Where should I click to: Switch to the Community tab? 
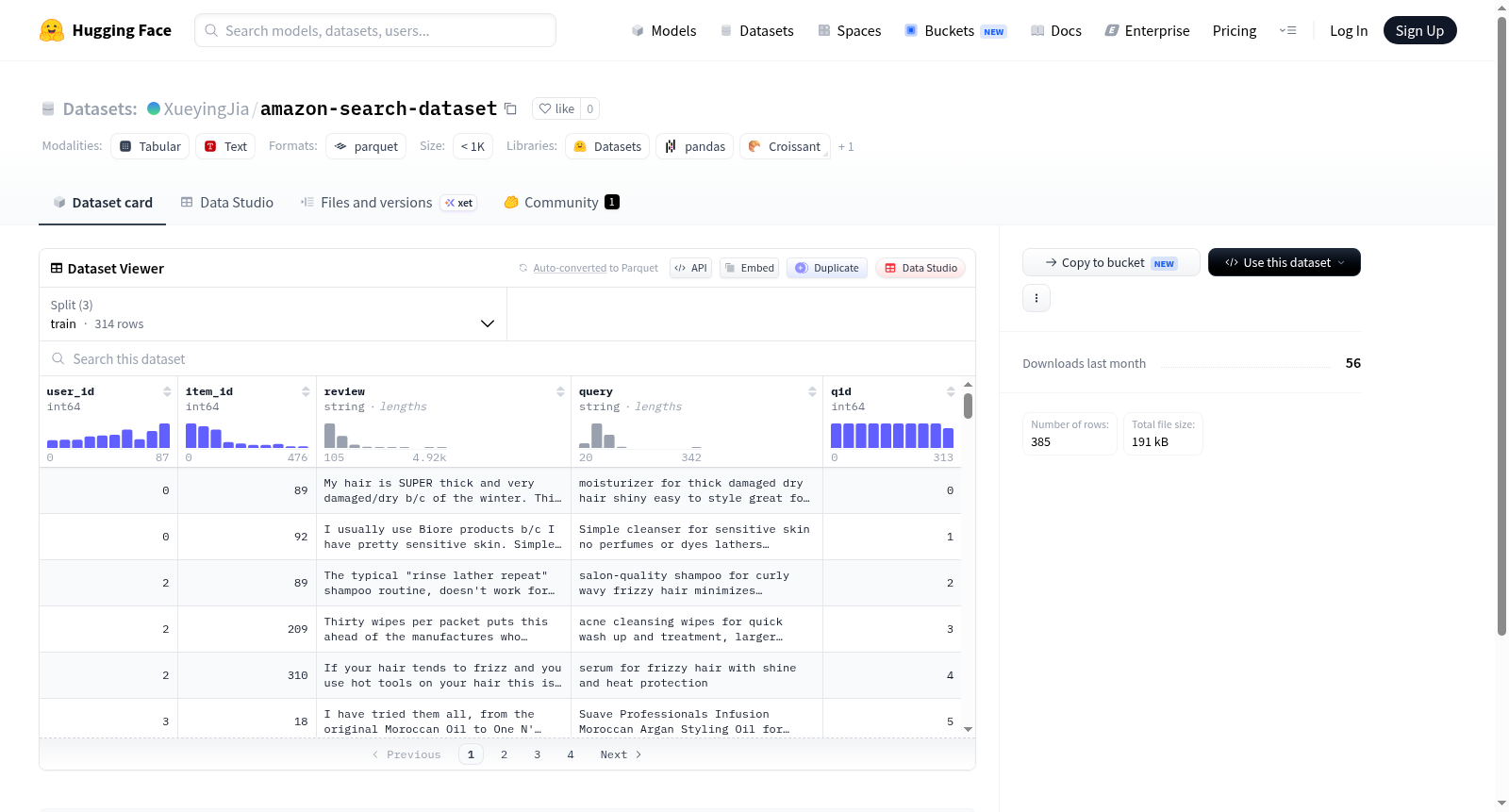[x=561, y=202]
